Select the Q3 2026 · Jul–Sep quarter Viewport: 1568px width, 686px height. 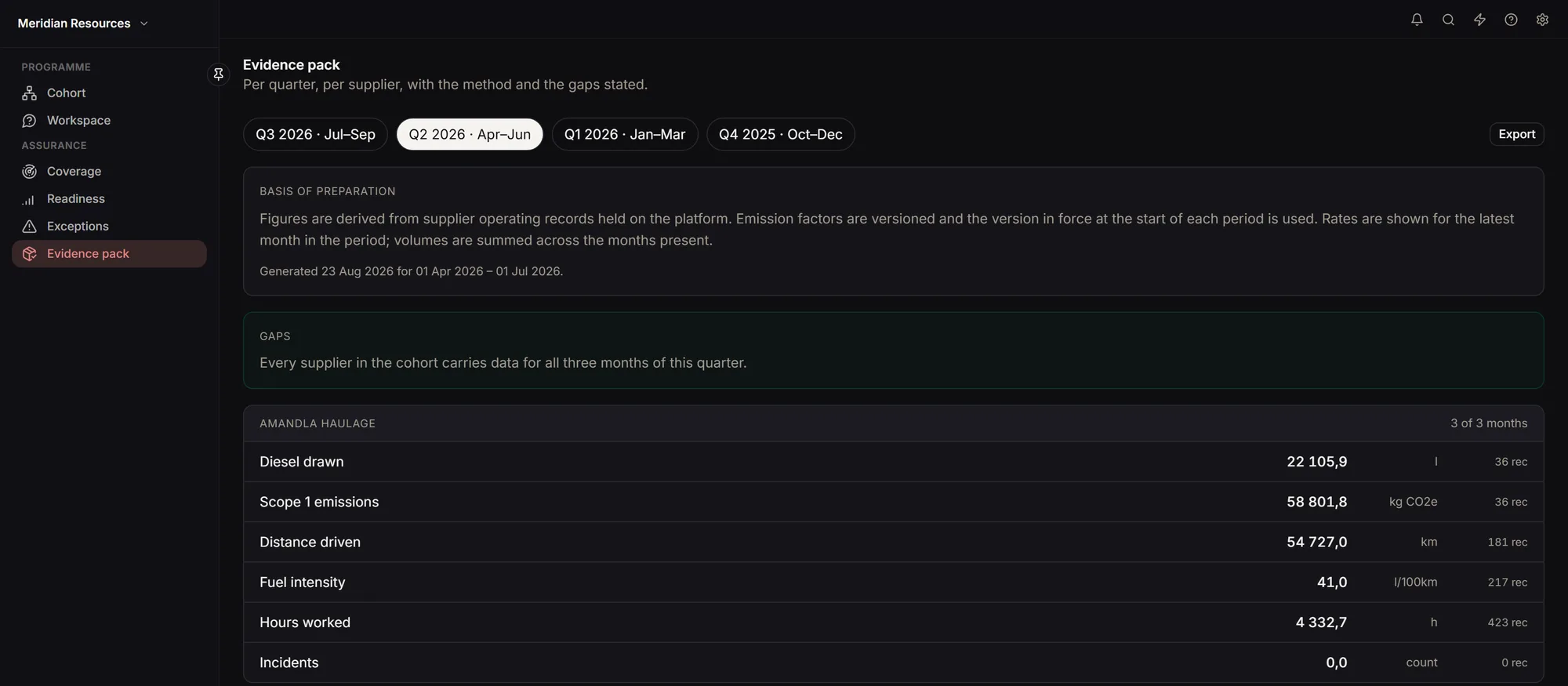(x=315, y=134)
